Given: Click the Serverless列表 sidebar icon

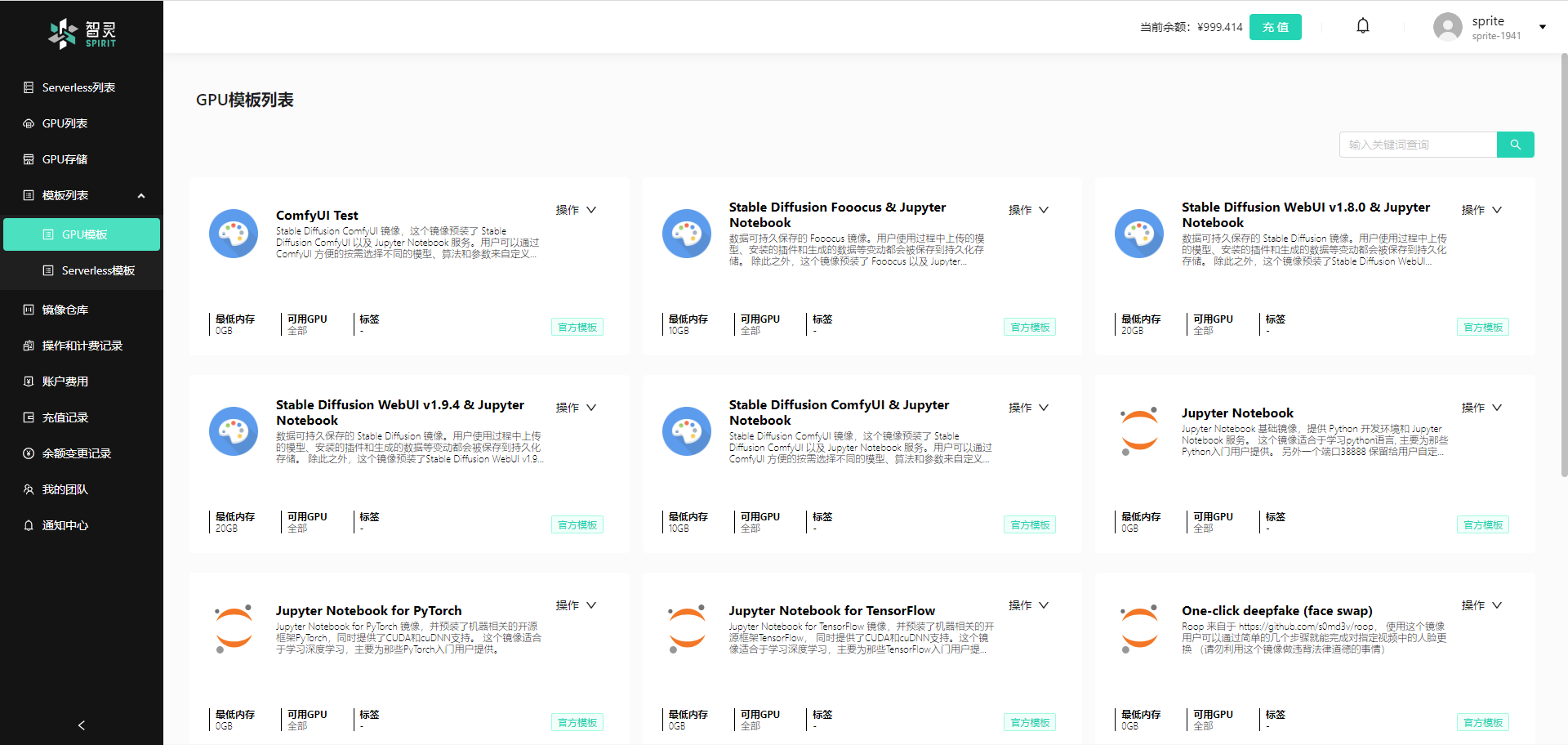Looking at the screenshot, I should click(x=29, y=87).
